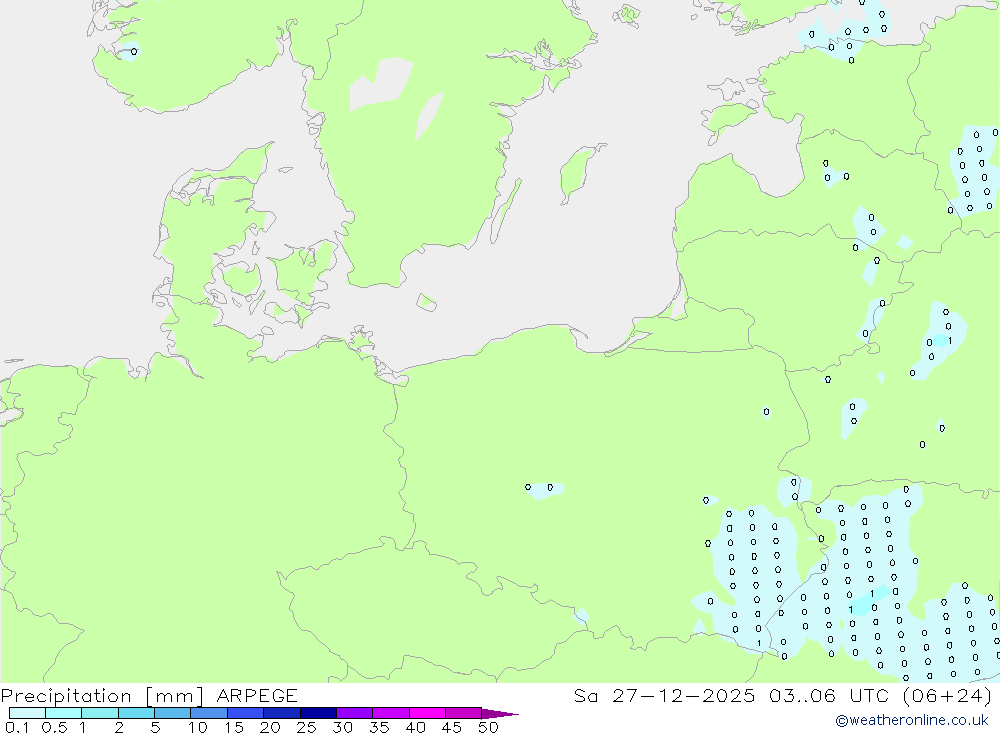Image resolution: width=1000 pixels, height=733 pixels.
Task: Select the 15–20 mm blue legend swatch
Action: (x=245, y=713)
